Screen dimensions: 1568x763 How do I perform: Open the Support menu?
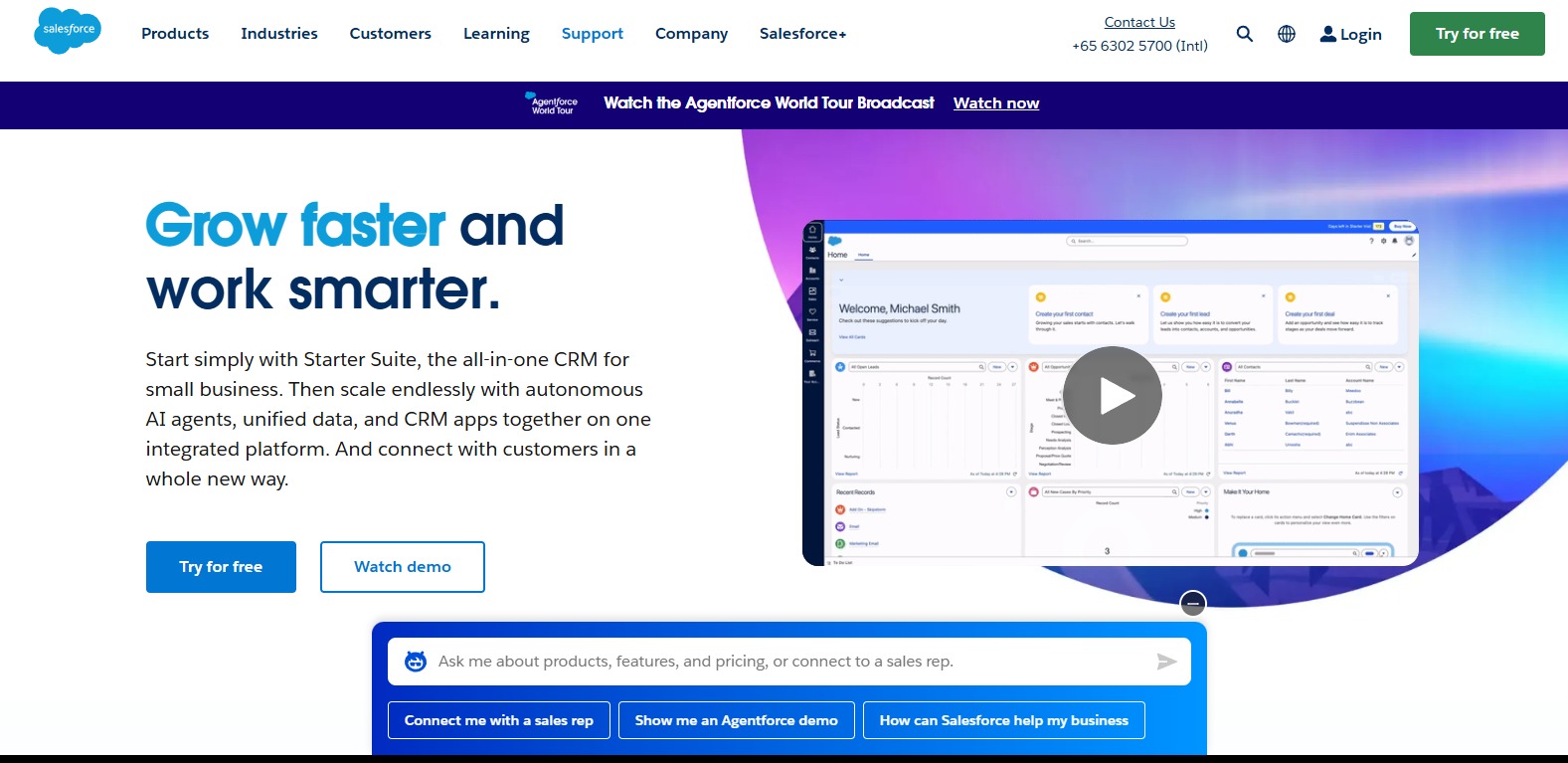(593, 34)
